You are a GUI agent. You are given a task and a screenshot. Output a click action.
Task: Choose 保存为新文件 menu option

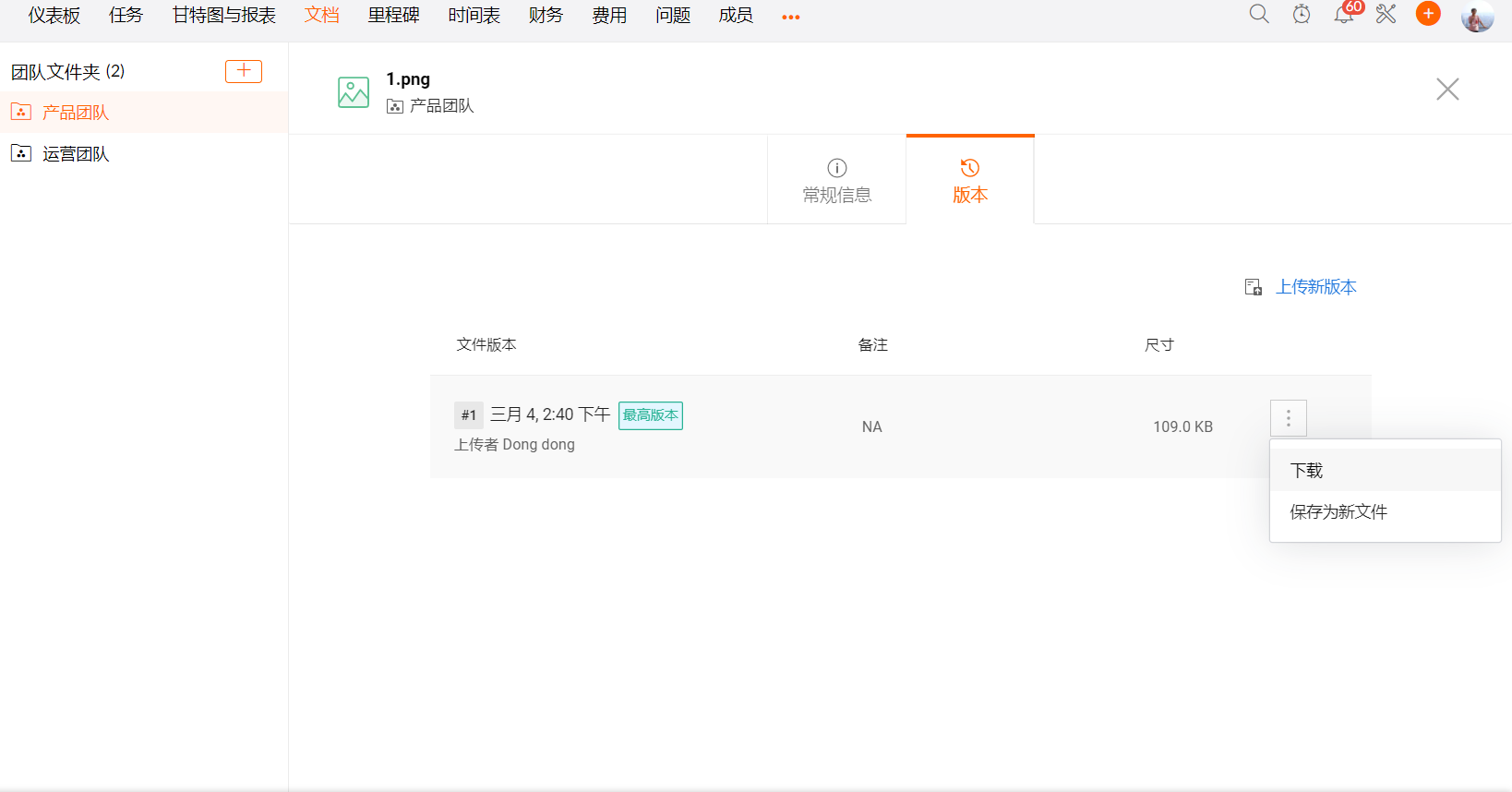(x=1338, y=512)
